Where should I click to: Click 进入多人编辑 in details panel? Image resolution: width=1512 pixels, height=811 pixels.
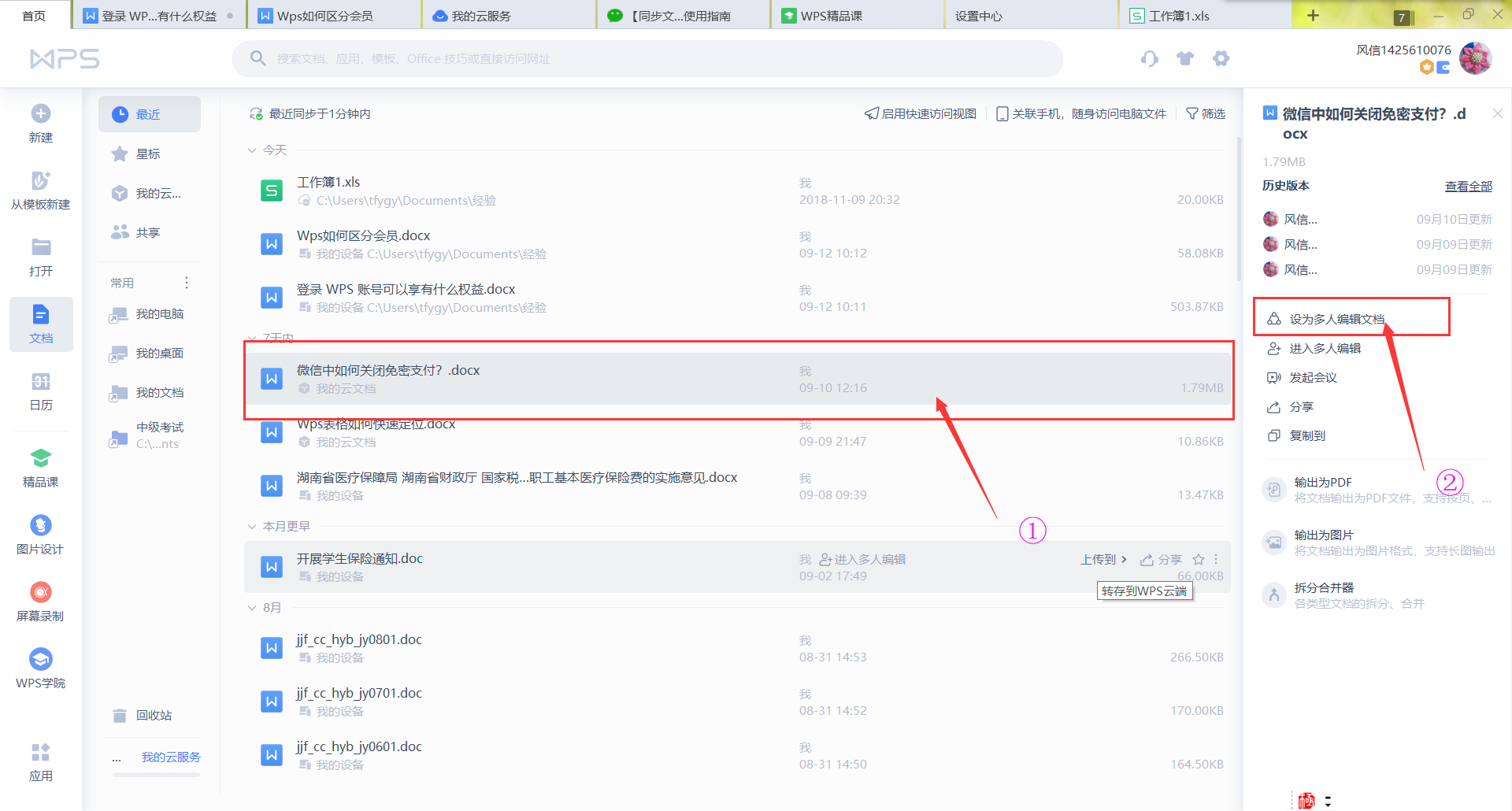tap(1314, 348)
